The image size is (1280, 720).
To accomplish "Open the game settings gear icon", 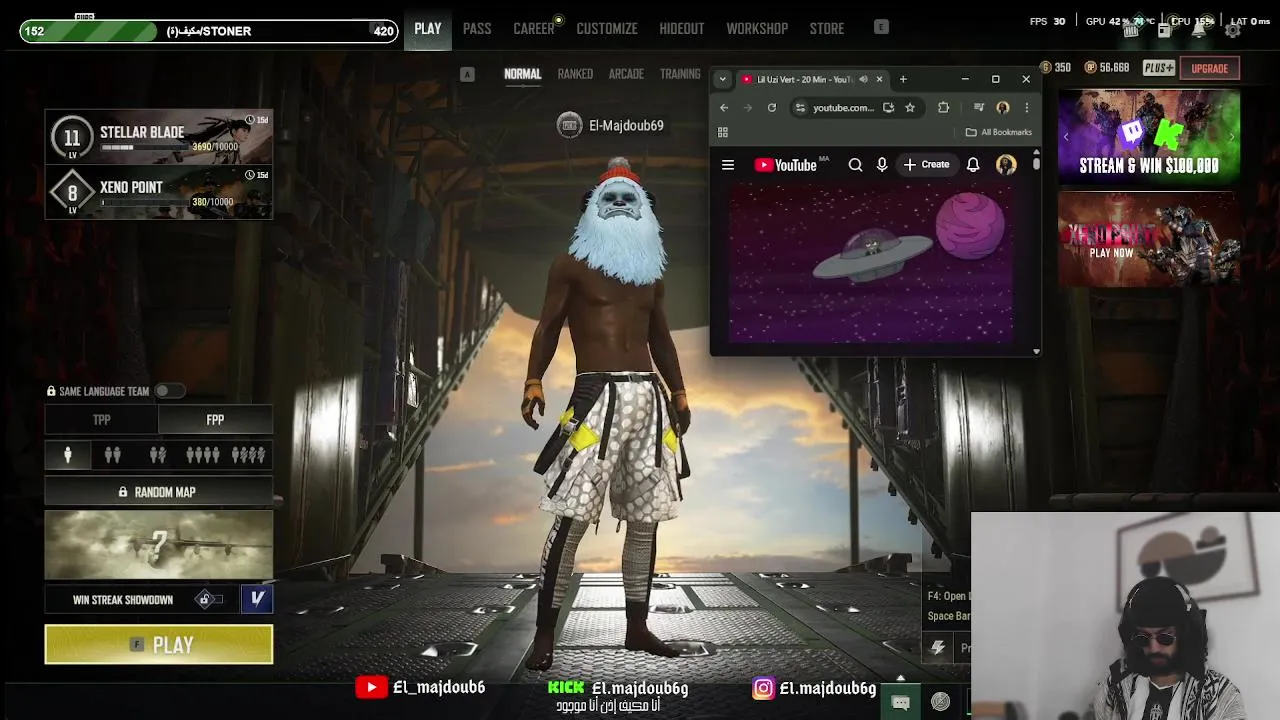I will tap(1233, 30).
